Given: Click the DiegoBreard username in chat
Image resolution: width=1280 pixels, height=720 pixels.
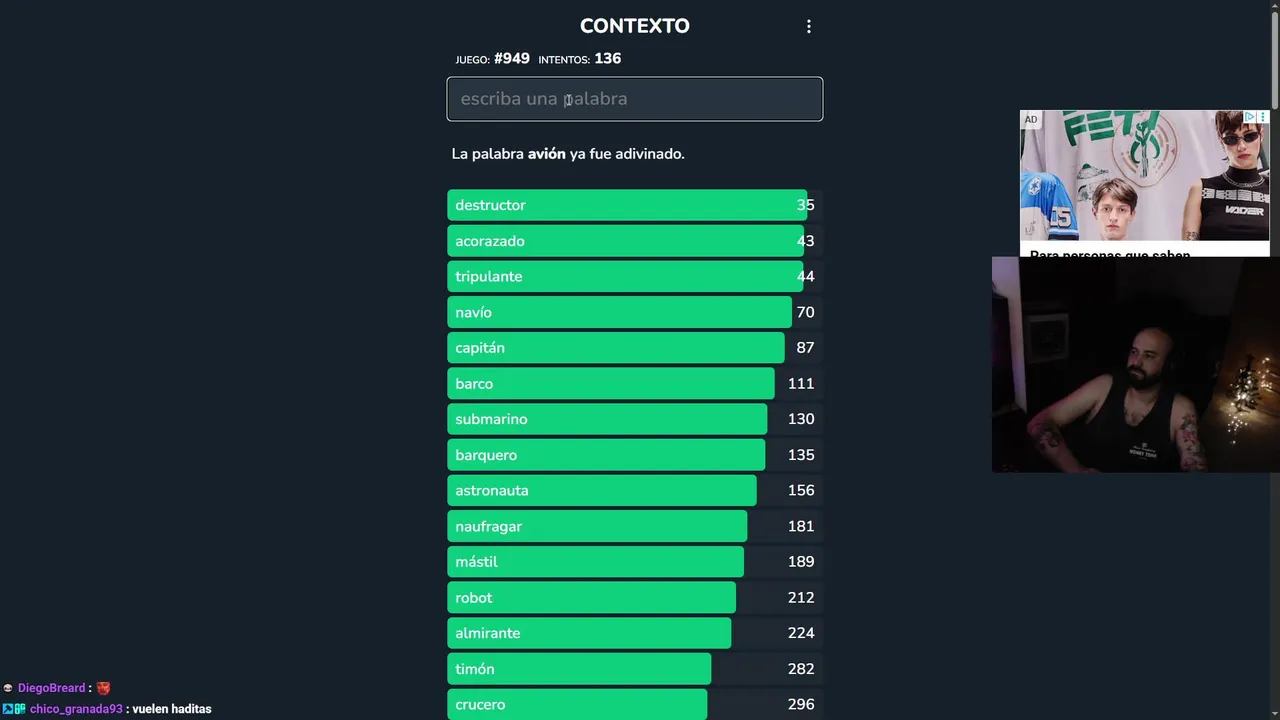Looking at the screenshot, I should (x=51, y=688).
